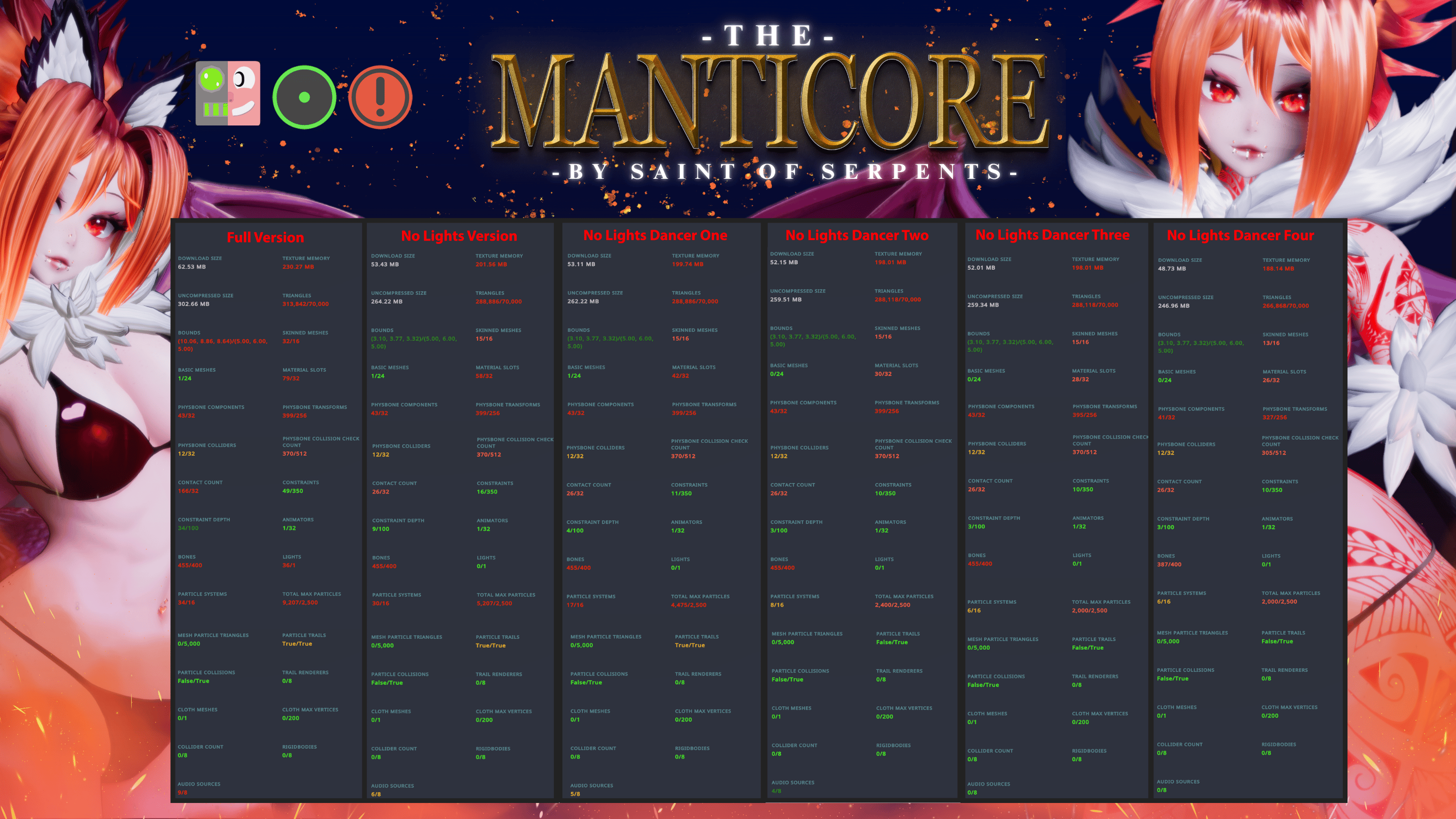Click the constraint depth value 4/100

(x=575, y=531)
